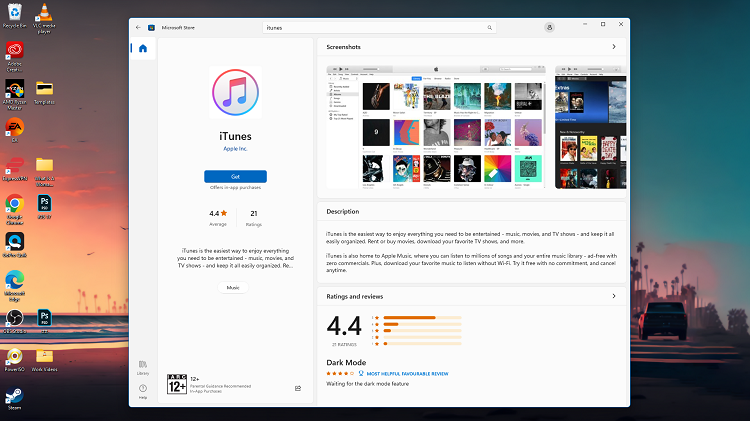This screenshot has width=750, height=421.
Task: Click the large 4.4 rating score
Action: tap(344, 326)
